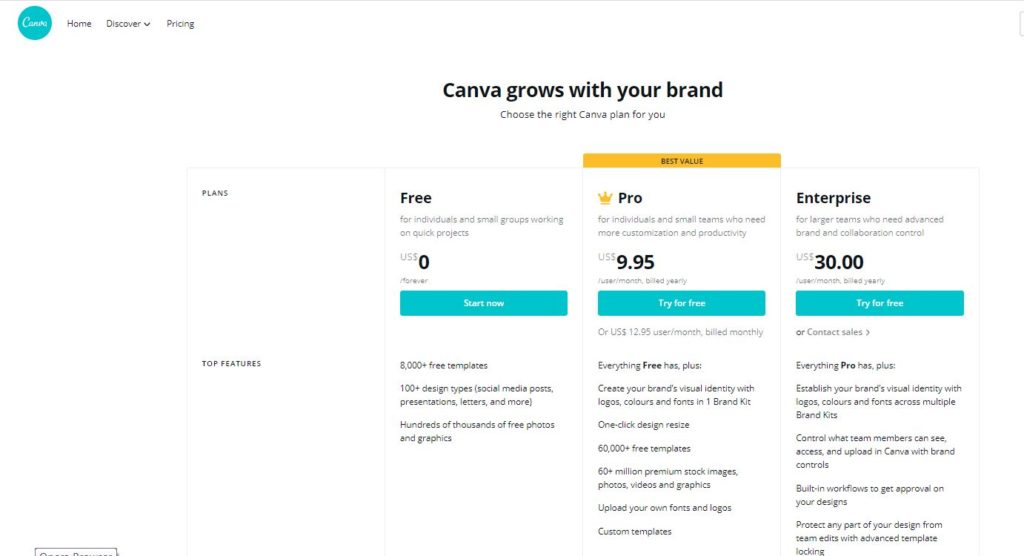Try the Enterprise plan for free
The width and height of the screenshot is (1024, 556).
click(879, 303)
